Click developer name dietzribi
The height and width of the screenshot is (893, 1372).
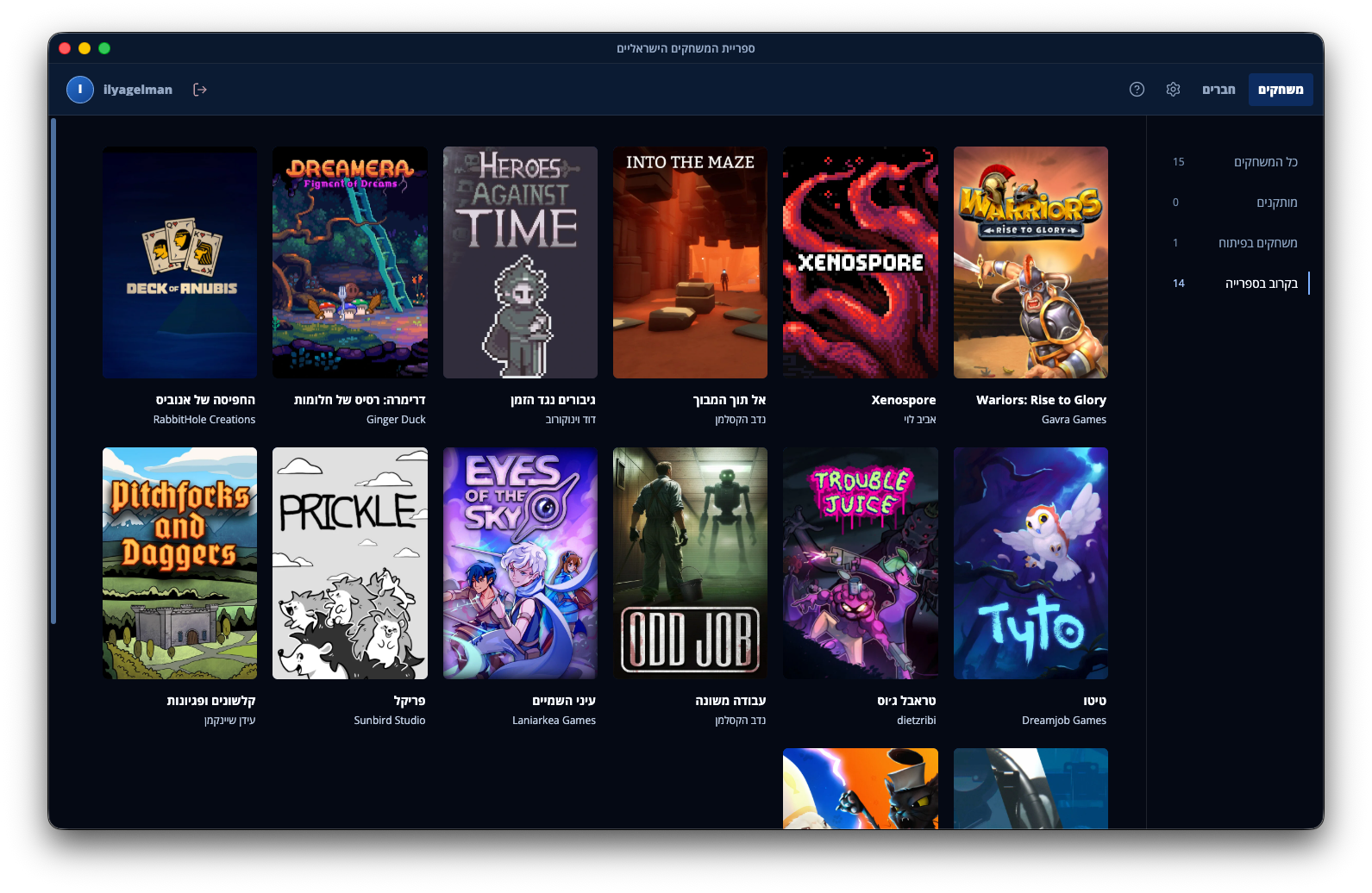(x=917, y=721)
